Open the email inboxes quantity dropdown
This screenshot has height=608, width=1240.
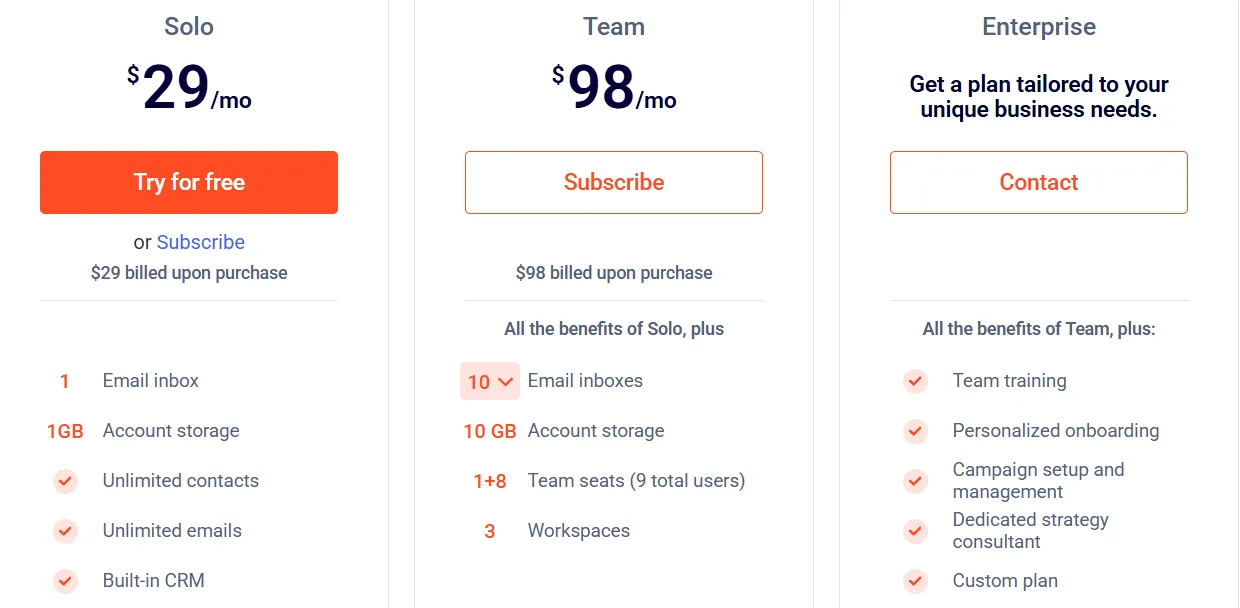pos(490,381)
